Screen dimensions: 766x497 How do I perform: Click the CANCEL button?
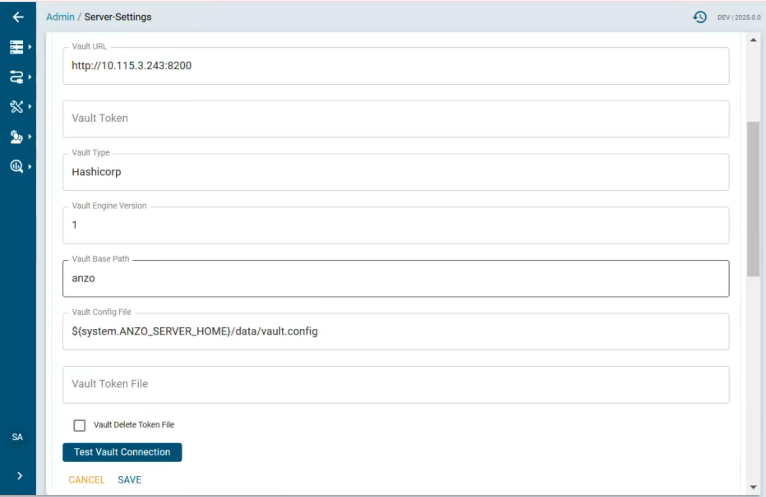[86, 480]
